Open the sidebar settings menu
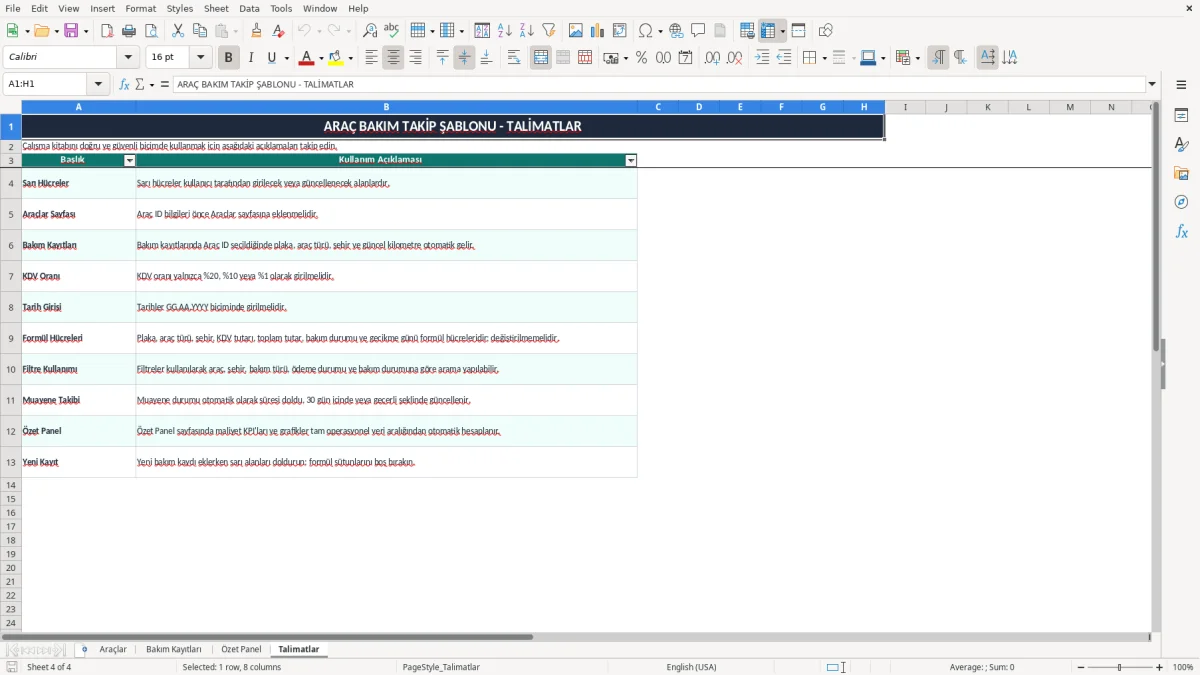1200x675 pixels. click(x=1181, y=85)
